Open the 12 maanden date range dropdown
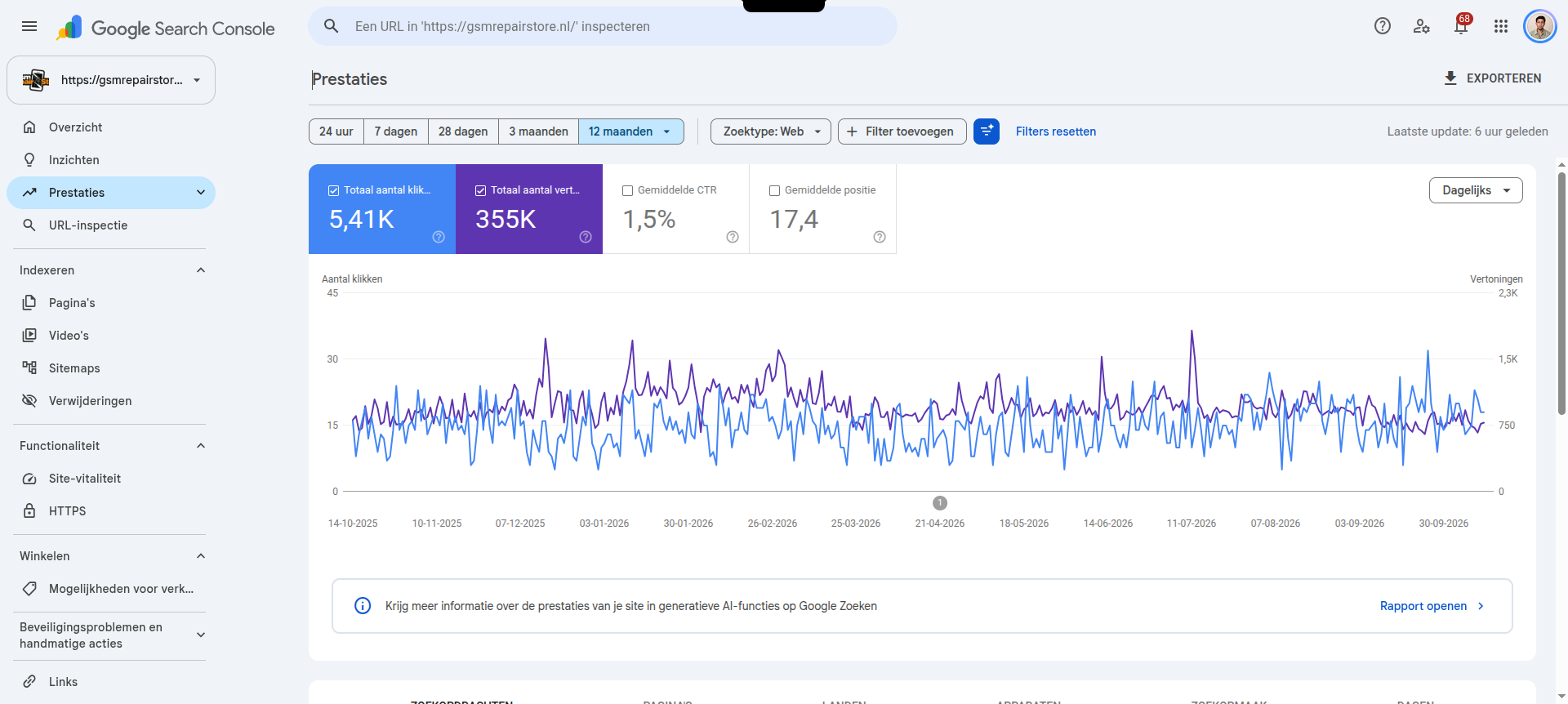The image size is (1568, 704). 631,131
